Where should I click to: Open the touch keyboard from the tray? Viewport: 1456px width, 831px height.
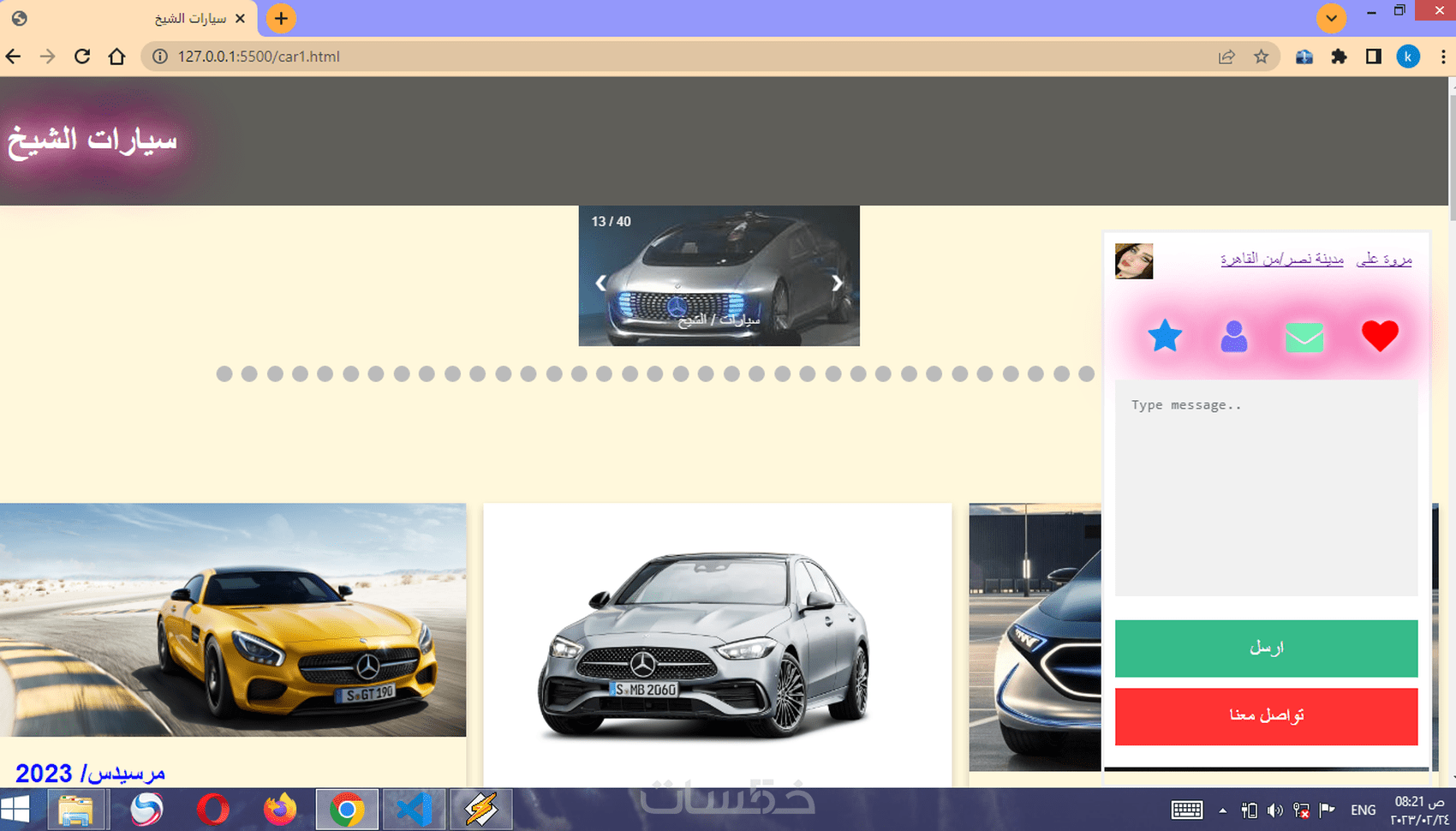click(x=1186, y=810)
